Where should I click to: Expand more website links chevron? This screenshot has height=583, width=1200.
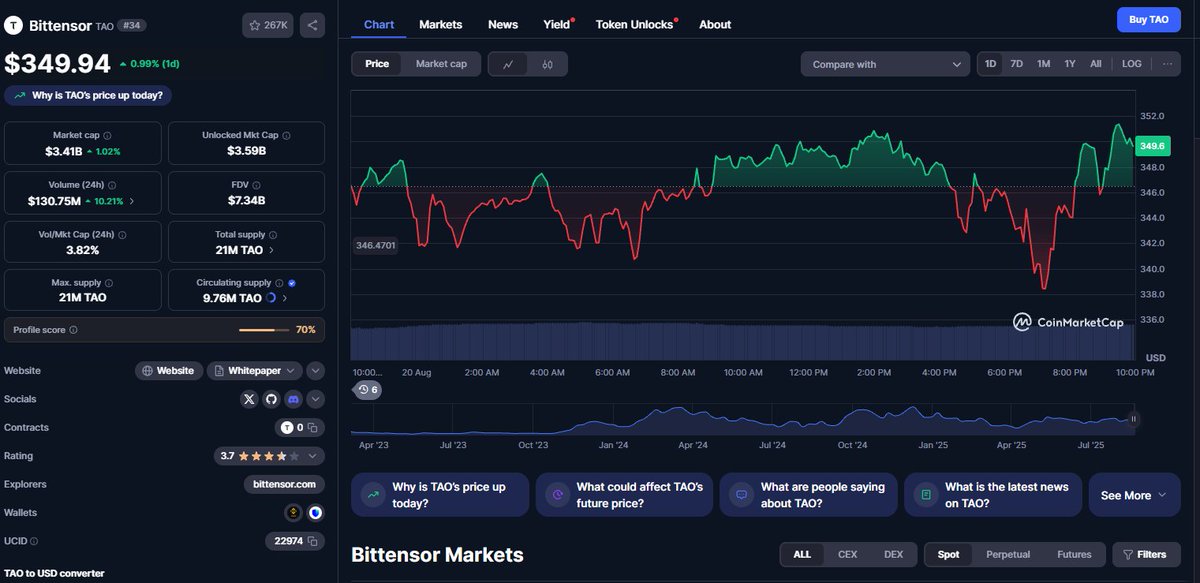(316, 371)
